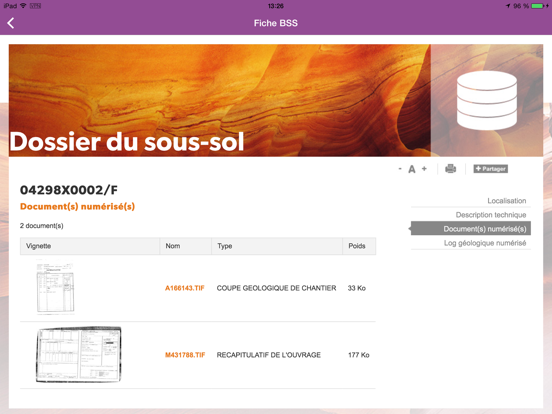This screenshot has height=414, width=552.
Task: Tap the 13:26 clock in status bar
Action: point(276,6)
